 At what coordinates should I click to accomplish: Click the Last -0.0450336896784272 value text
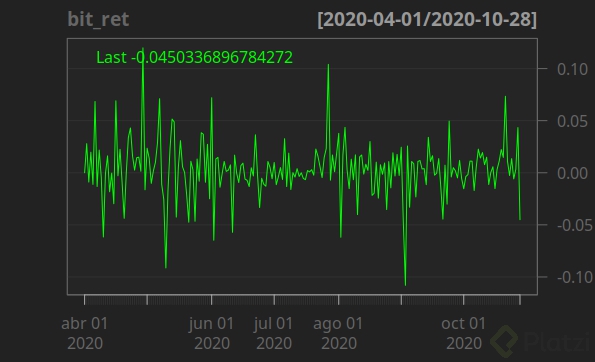click(194, 57)
